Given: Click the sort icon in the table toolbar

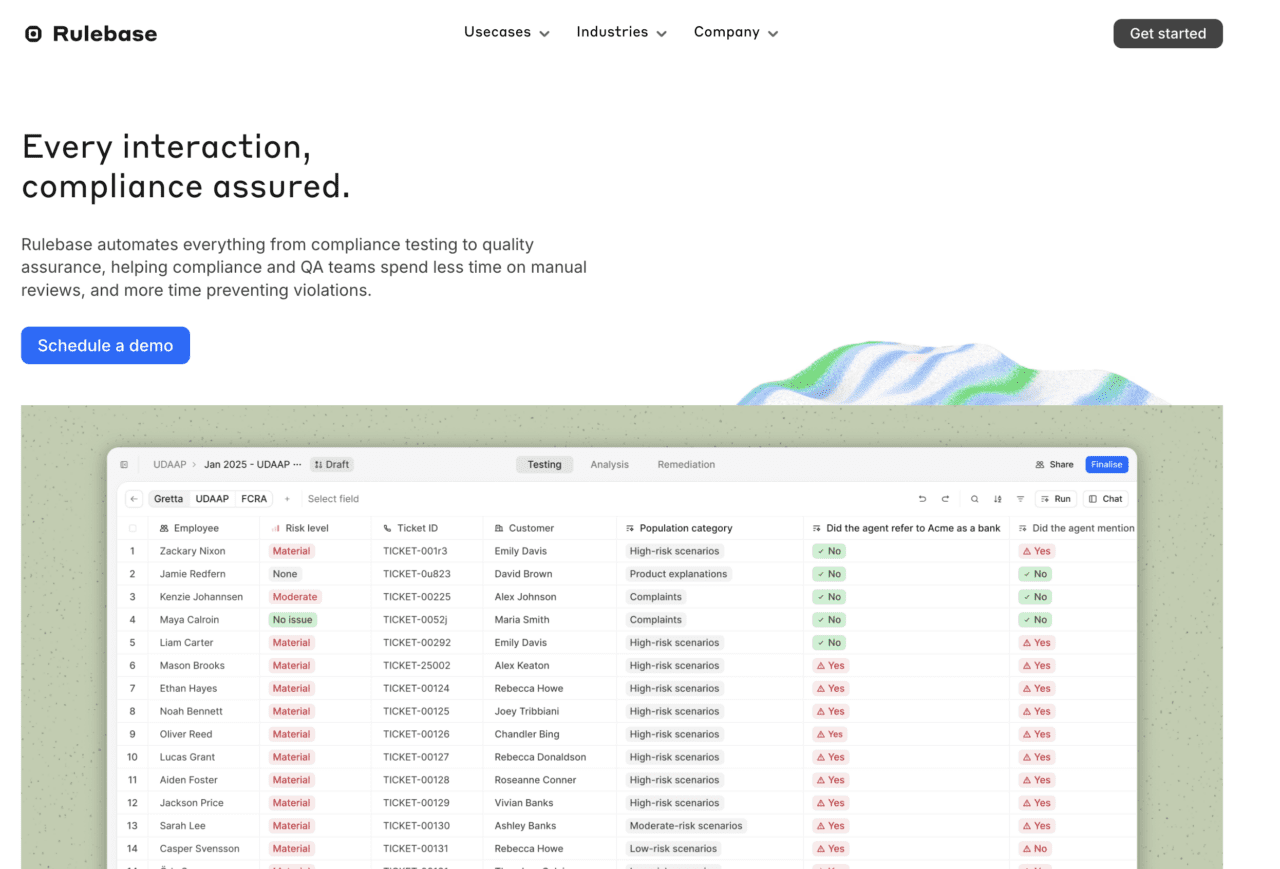Looking at the screenshot, I should click(997, 498).
